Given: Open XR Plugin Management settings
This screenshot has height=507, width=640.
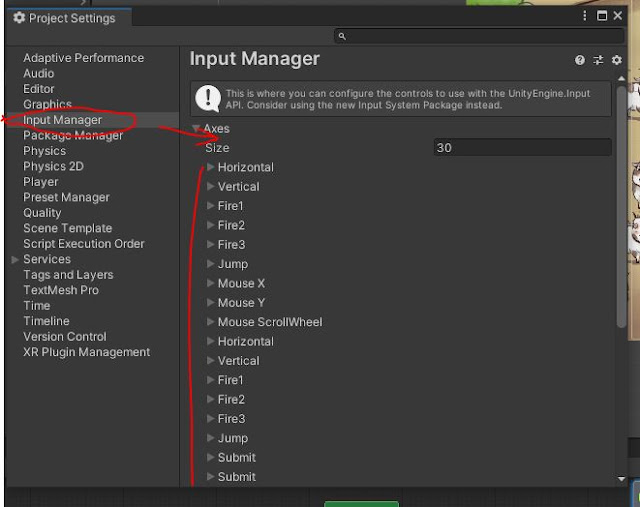Looking at the screenshot, I should click(x=86, y=352).
